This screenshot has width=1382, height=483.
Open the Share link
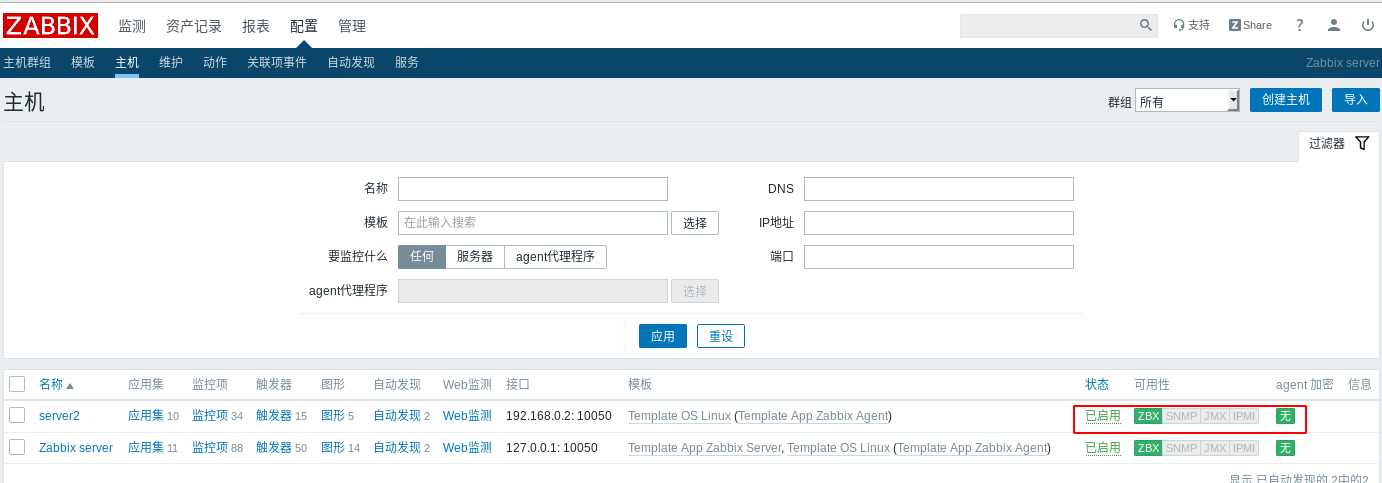coord(1250,25)
